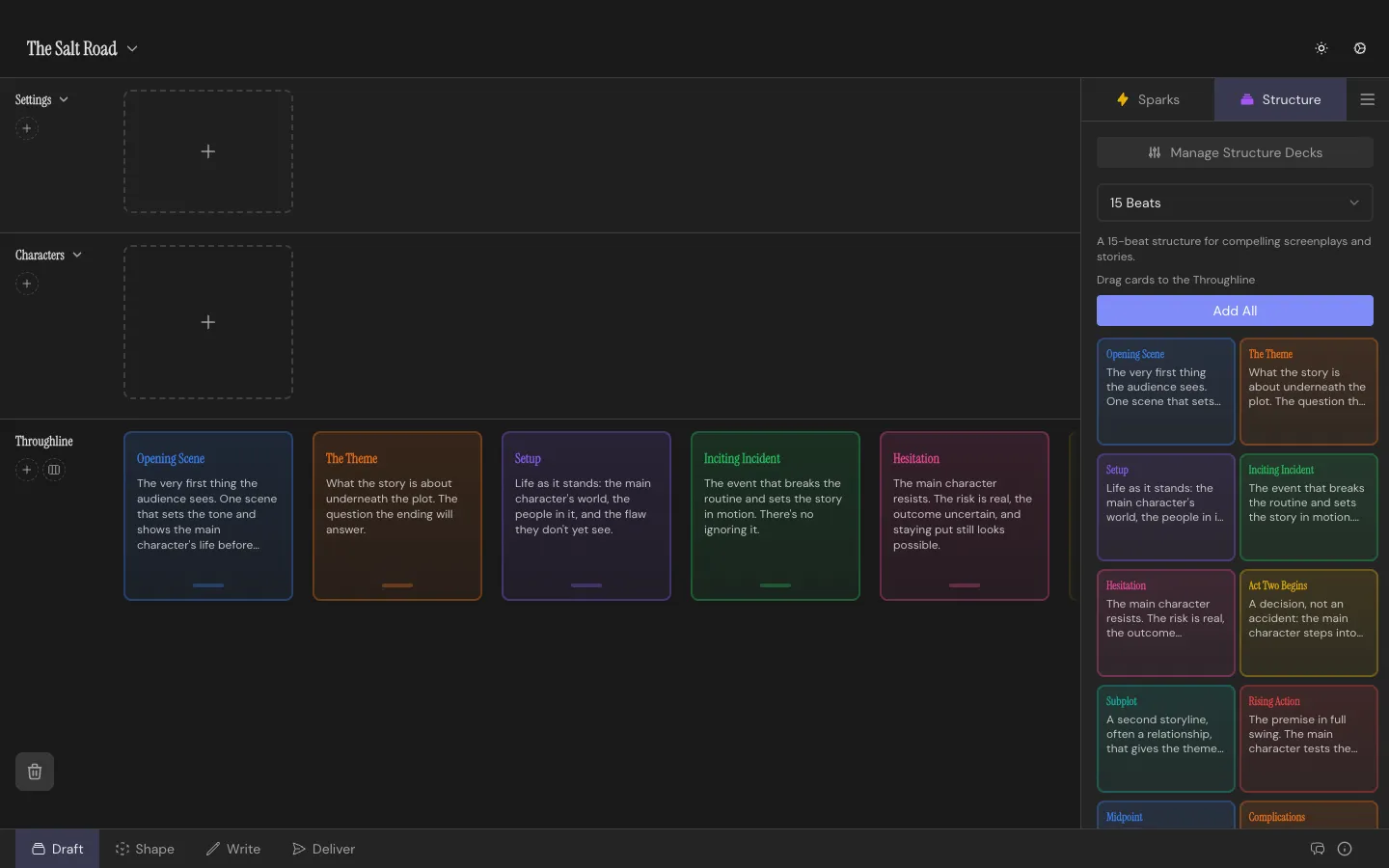Screen dimensions: 1389x868
Task: Toggle the light/dark theme sun icon
Action: (x=1321, y=48)
